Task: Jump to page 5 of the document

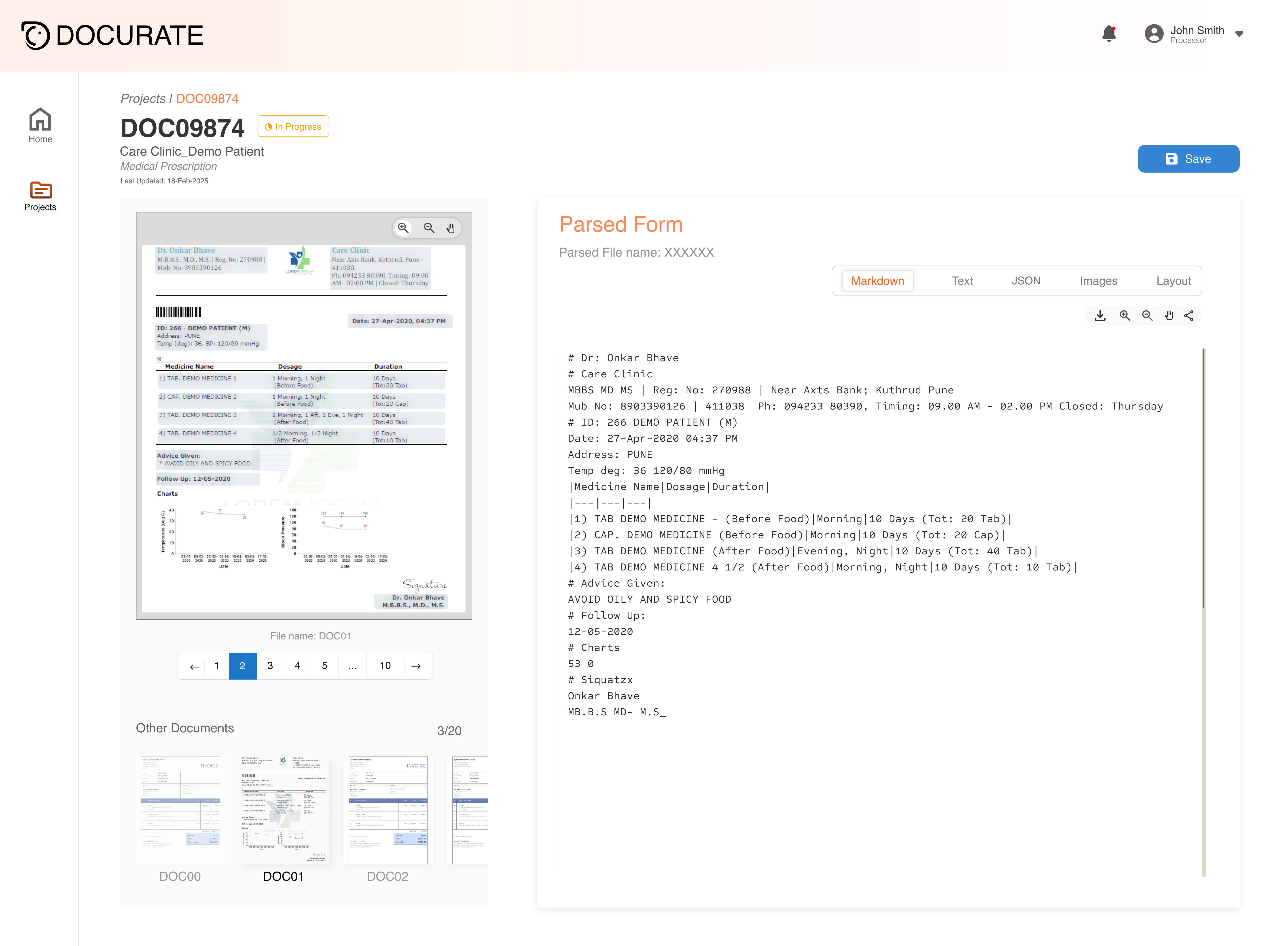Action: pos(325,665)
